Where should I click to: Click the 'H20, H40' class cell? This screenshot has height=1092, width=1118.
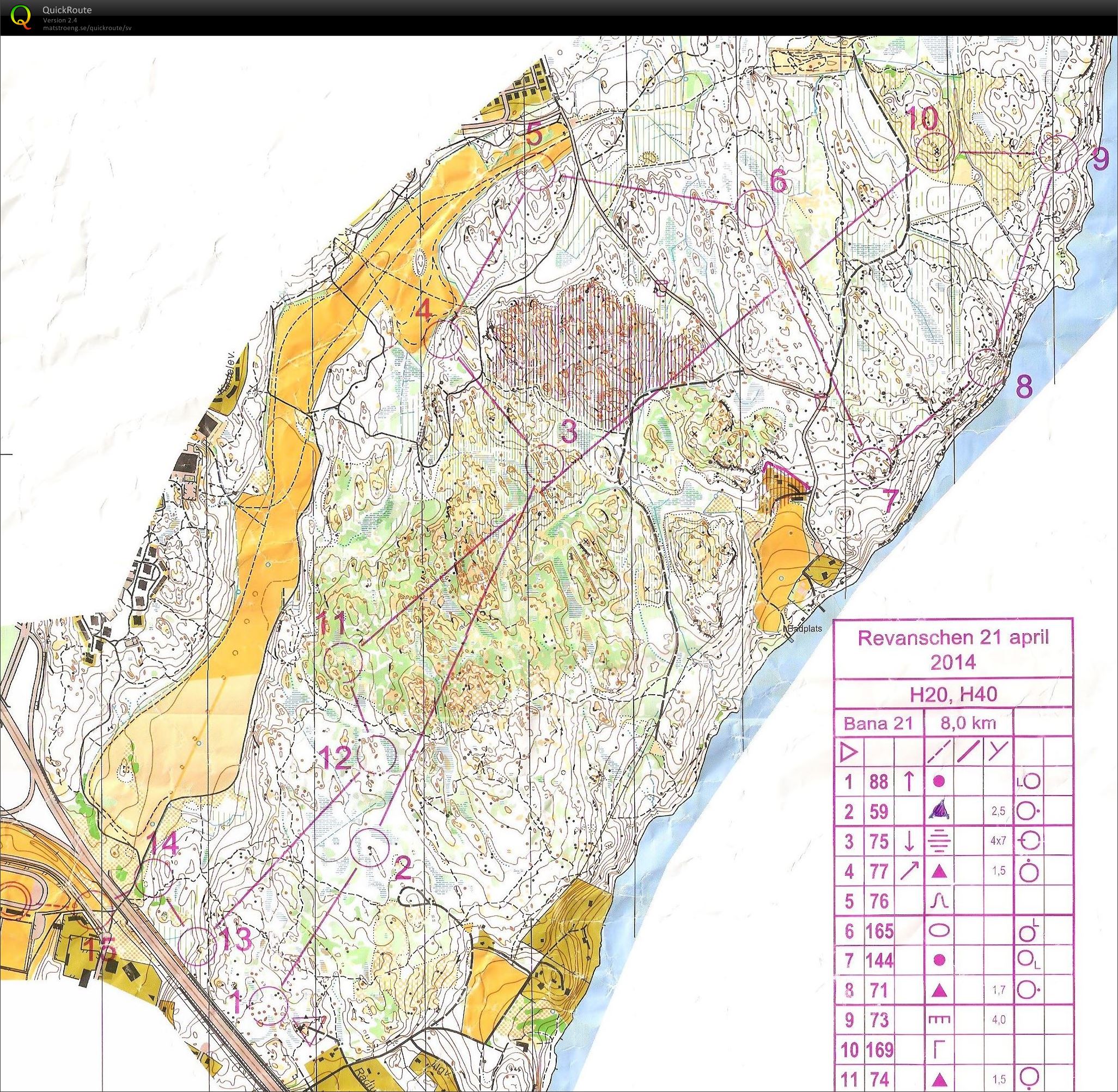click(x=953, y=694)
